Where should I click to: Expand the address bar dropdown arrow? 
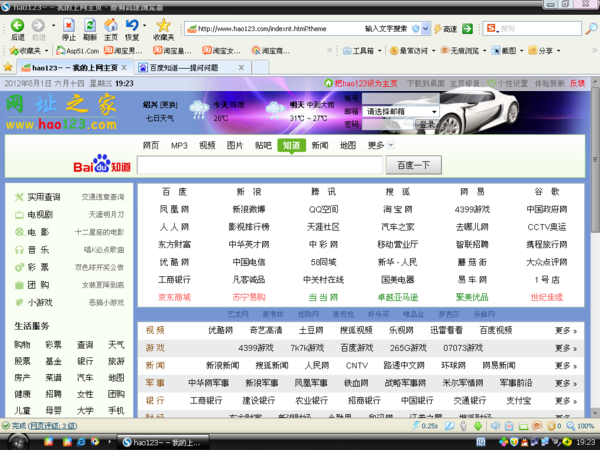tap(425, 29)
